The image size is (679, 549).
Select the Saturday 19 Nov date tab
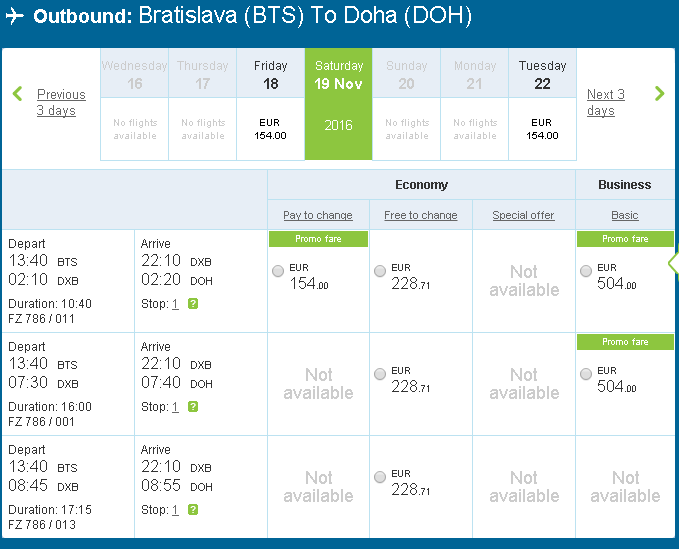click(x=339, y=104)
